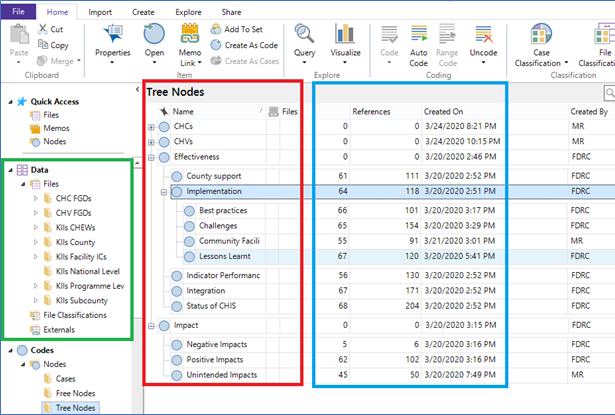615x415 pixels.
Task: Click Create As Code button
Action: [x=250, y=45]
